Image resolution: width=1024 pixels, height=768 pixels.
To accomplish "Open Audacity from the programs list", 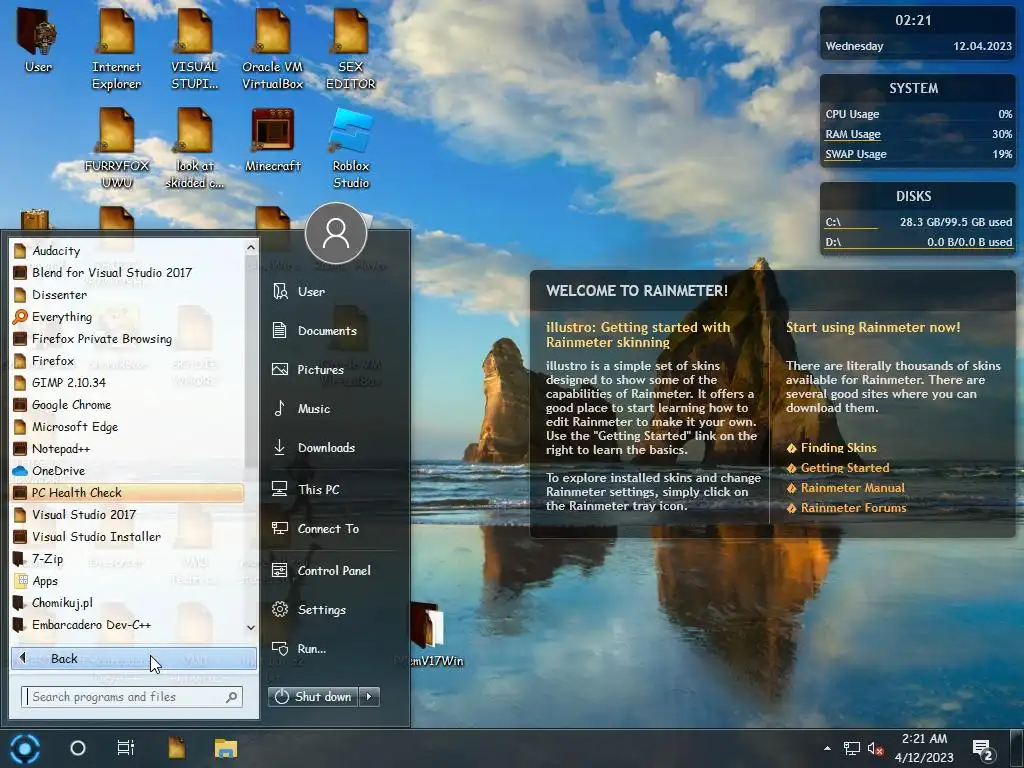I will [x=127, y=251].
